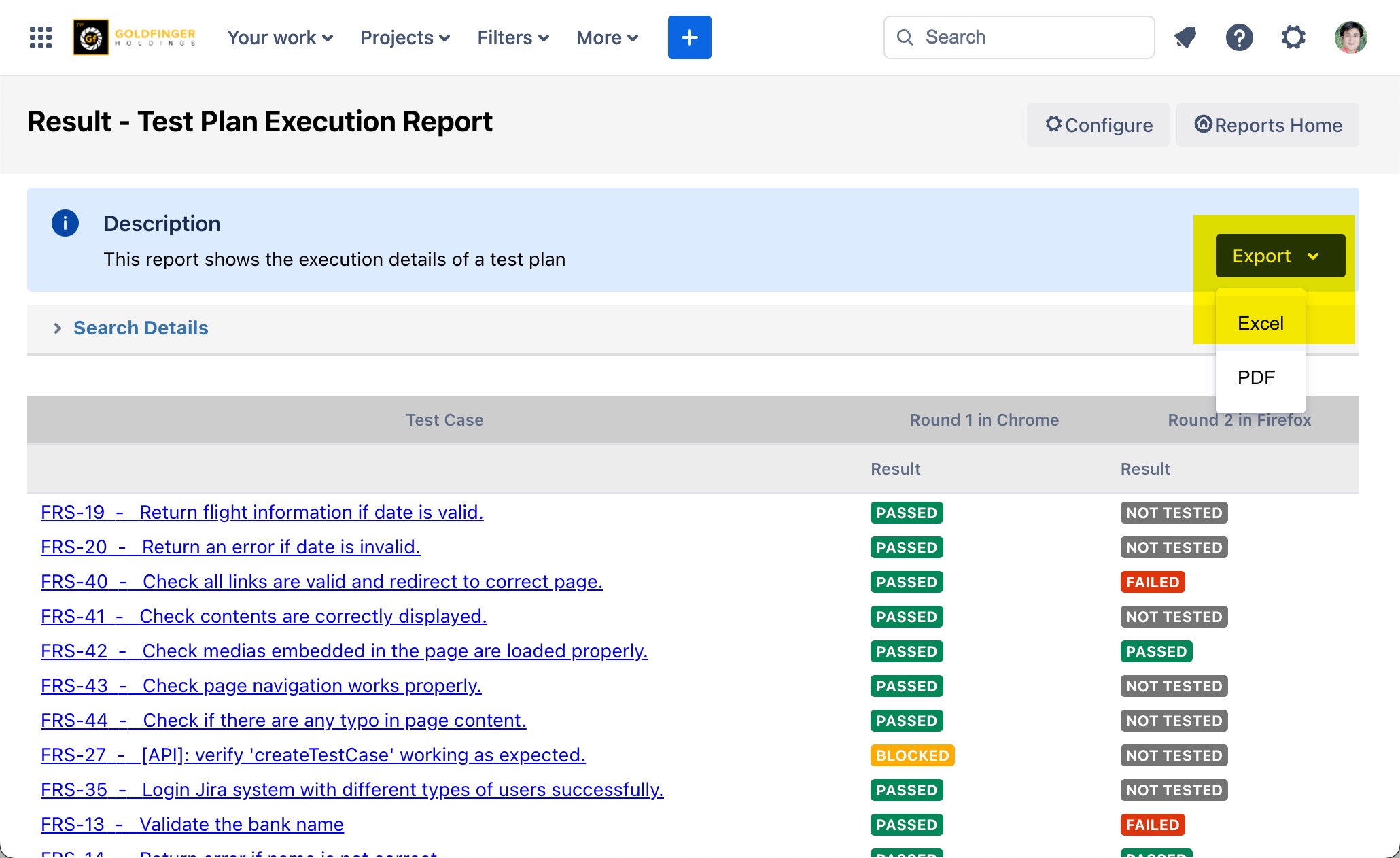
Task: Click the user profile avatar
Action: coord(1350,37)
